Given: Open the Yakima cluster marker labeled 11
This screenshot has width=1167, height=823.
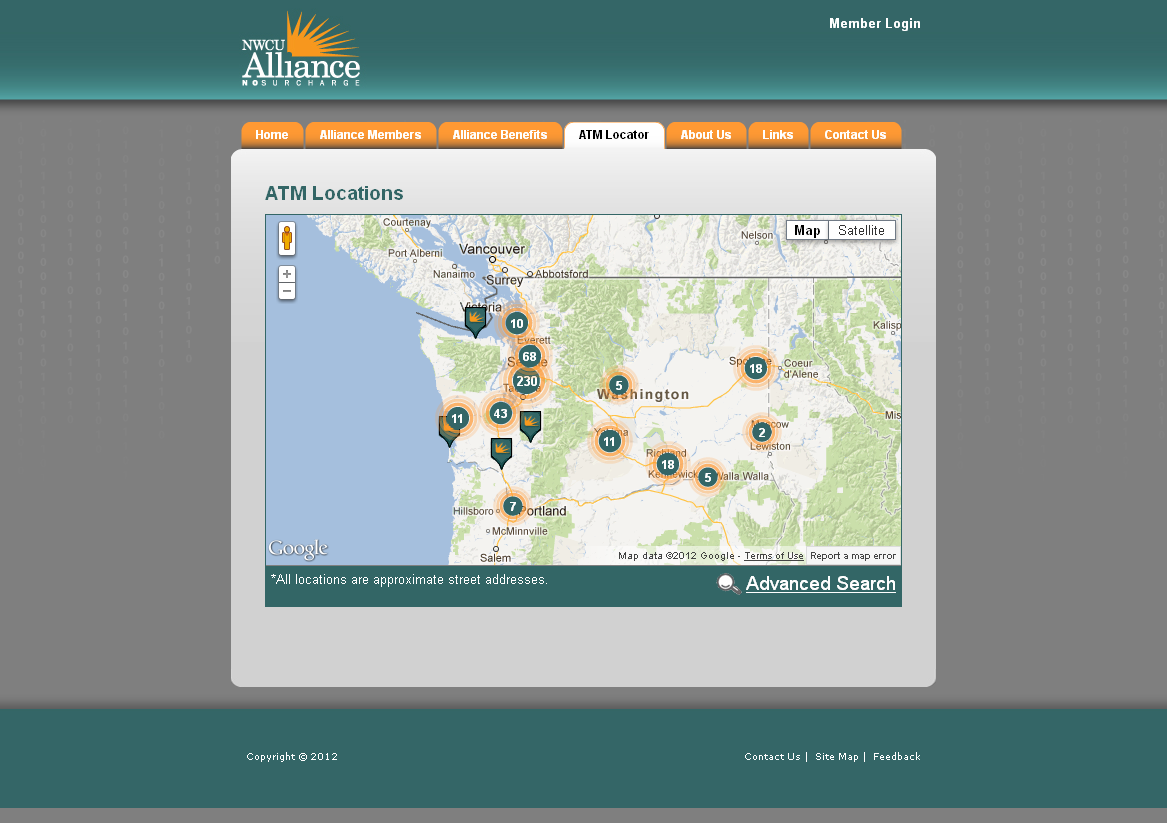Looking at the screenshot, I should coord(609,441).
